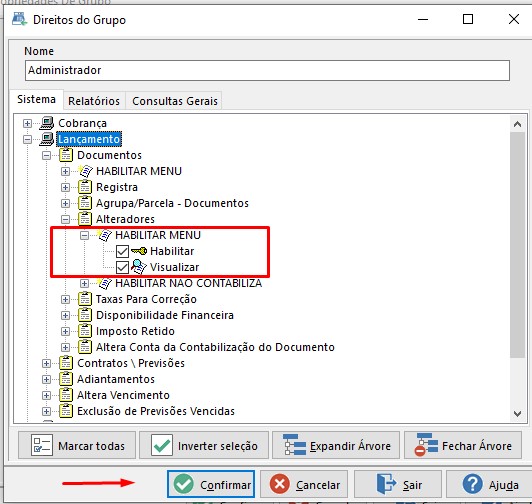Click clipboard icon beside Altera Conta da Contabilização
The width and height of the screenshot is (532, 504).
tap(85, 347)
